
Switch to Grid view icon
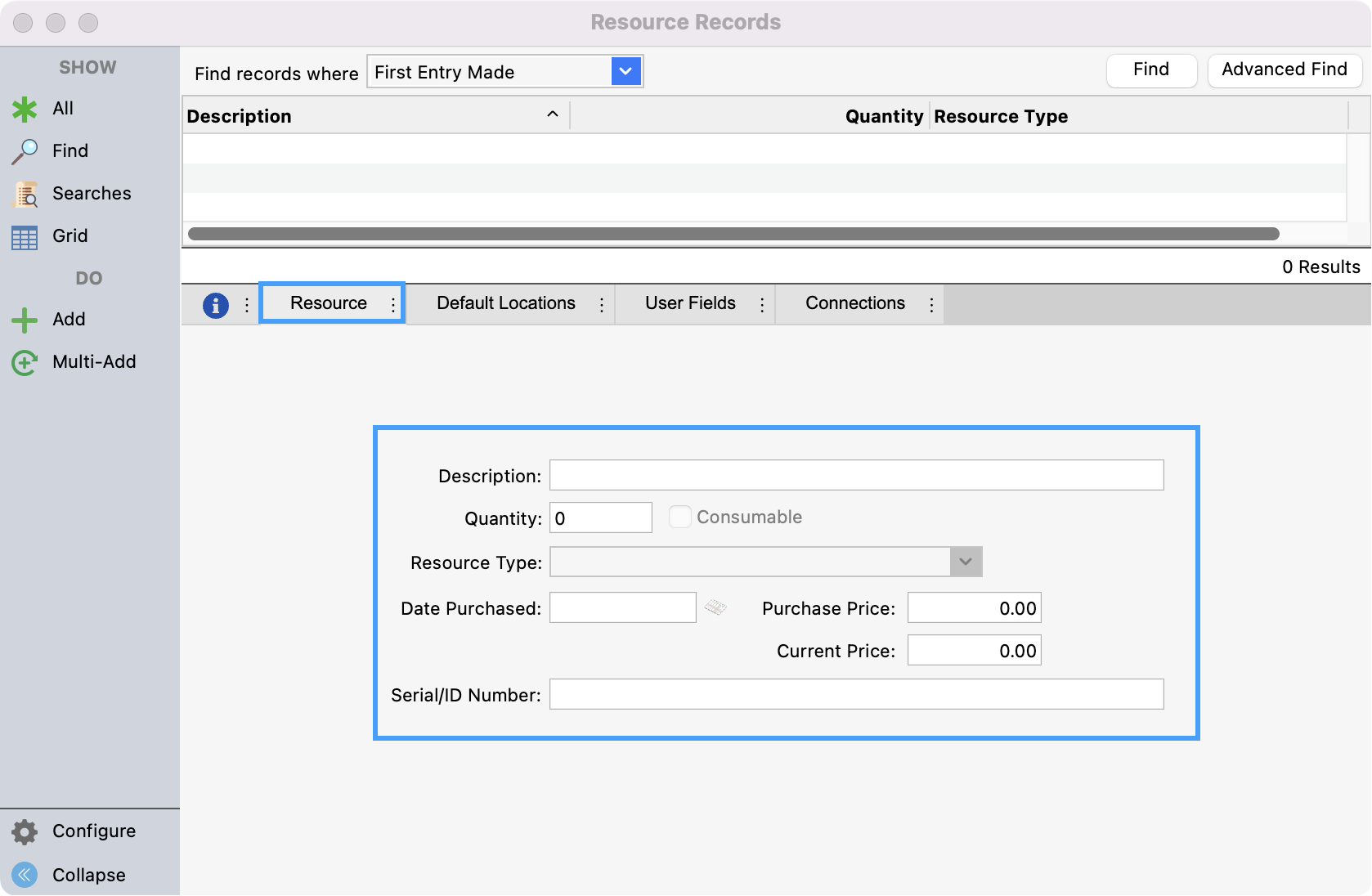coord(25,237)
